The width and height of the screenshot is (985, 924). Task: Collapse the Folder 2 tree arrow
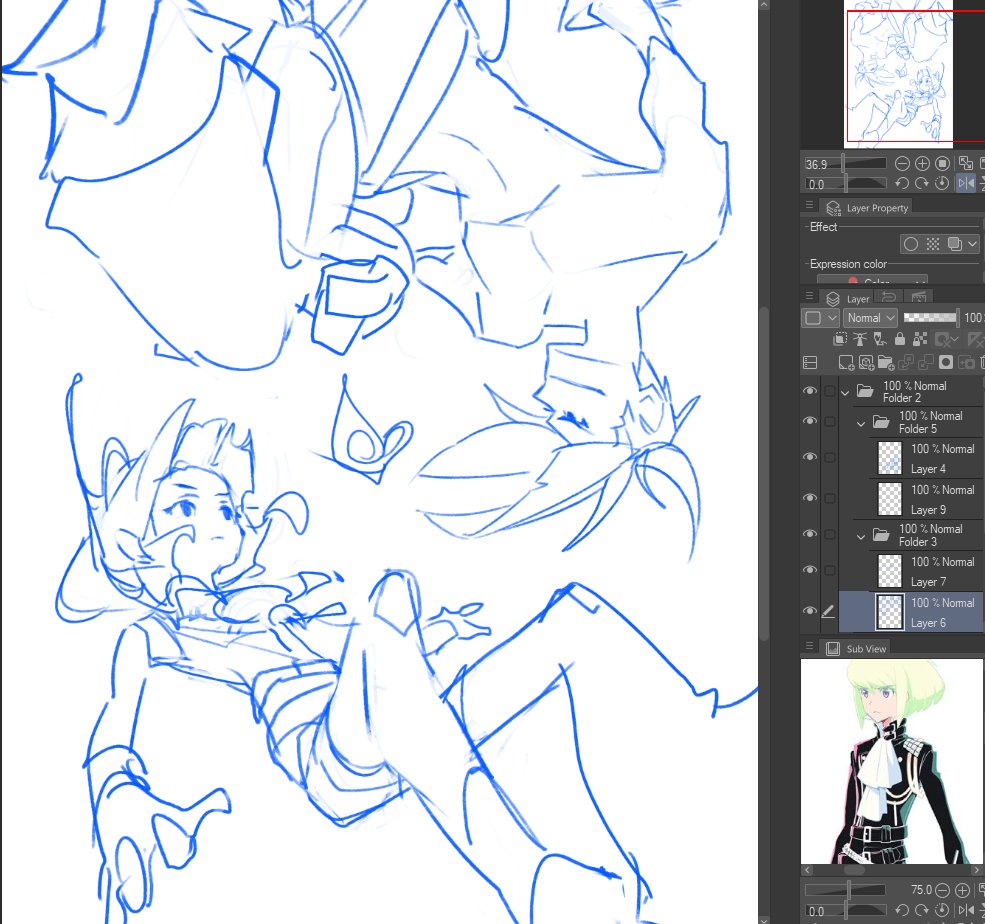[845, 391]
